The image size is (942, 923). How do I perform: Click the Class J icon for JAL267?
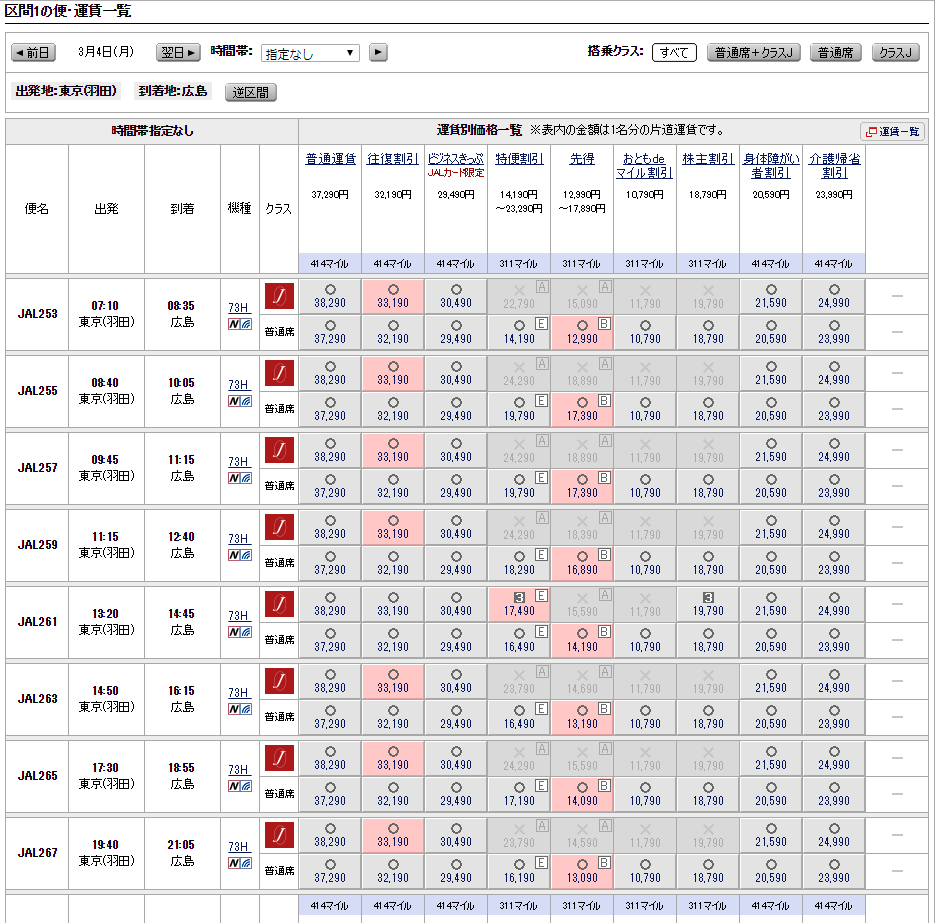tap(279, 835)
